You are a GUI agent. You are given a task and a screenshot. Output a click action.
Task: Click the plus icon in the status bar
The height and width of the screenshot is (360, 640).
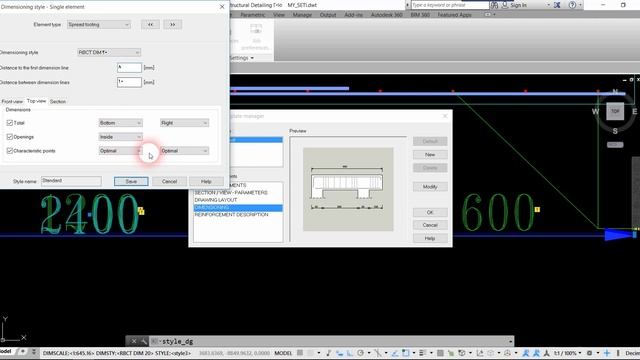[x=607, y=353]
